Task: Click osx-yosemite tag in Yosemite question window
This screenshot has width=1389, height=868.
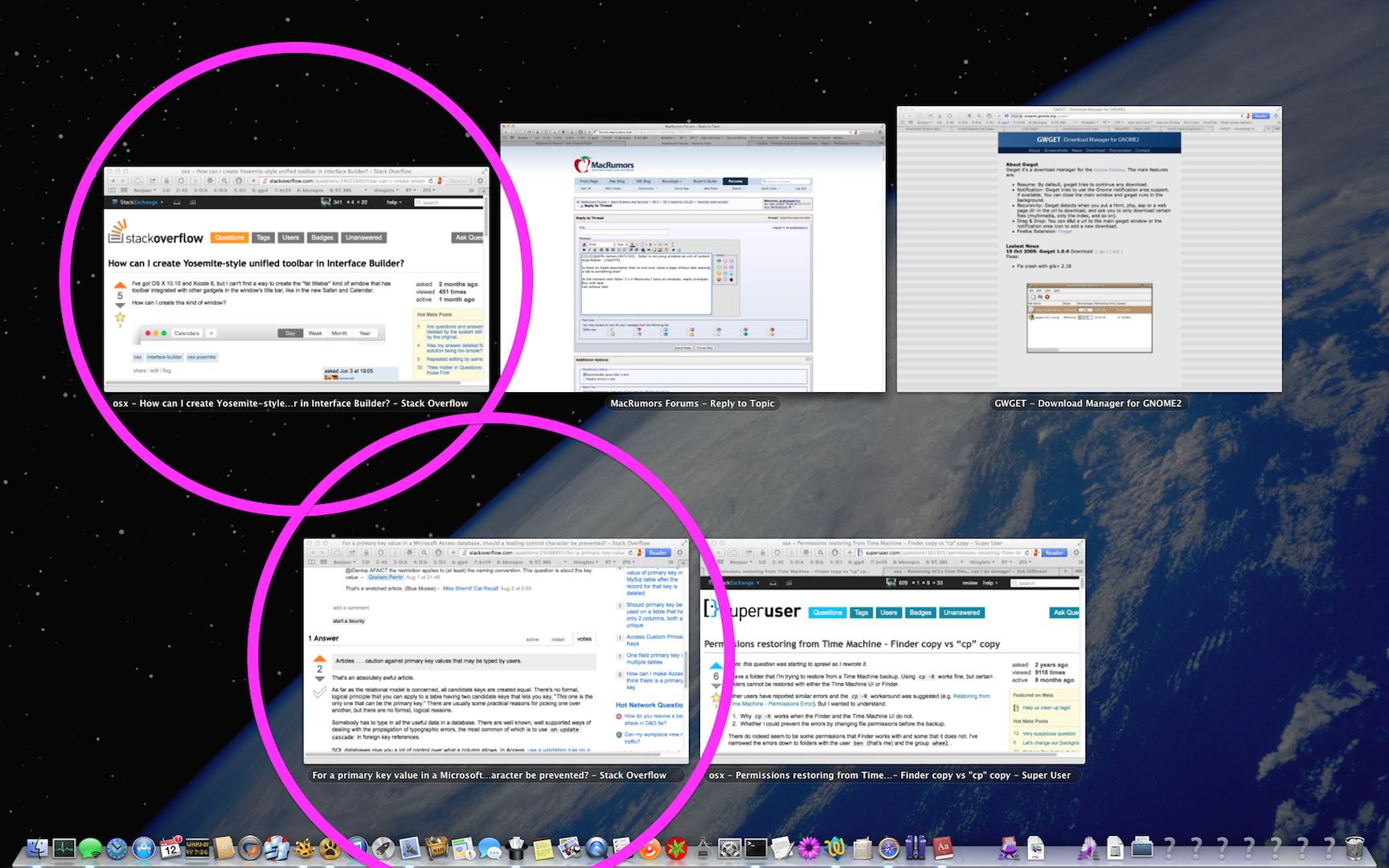Action: [x=202, y=357]
